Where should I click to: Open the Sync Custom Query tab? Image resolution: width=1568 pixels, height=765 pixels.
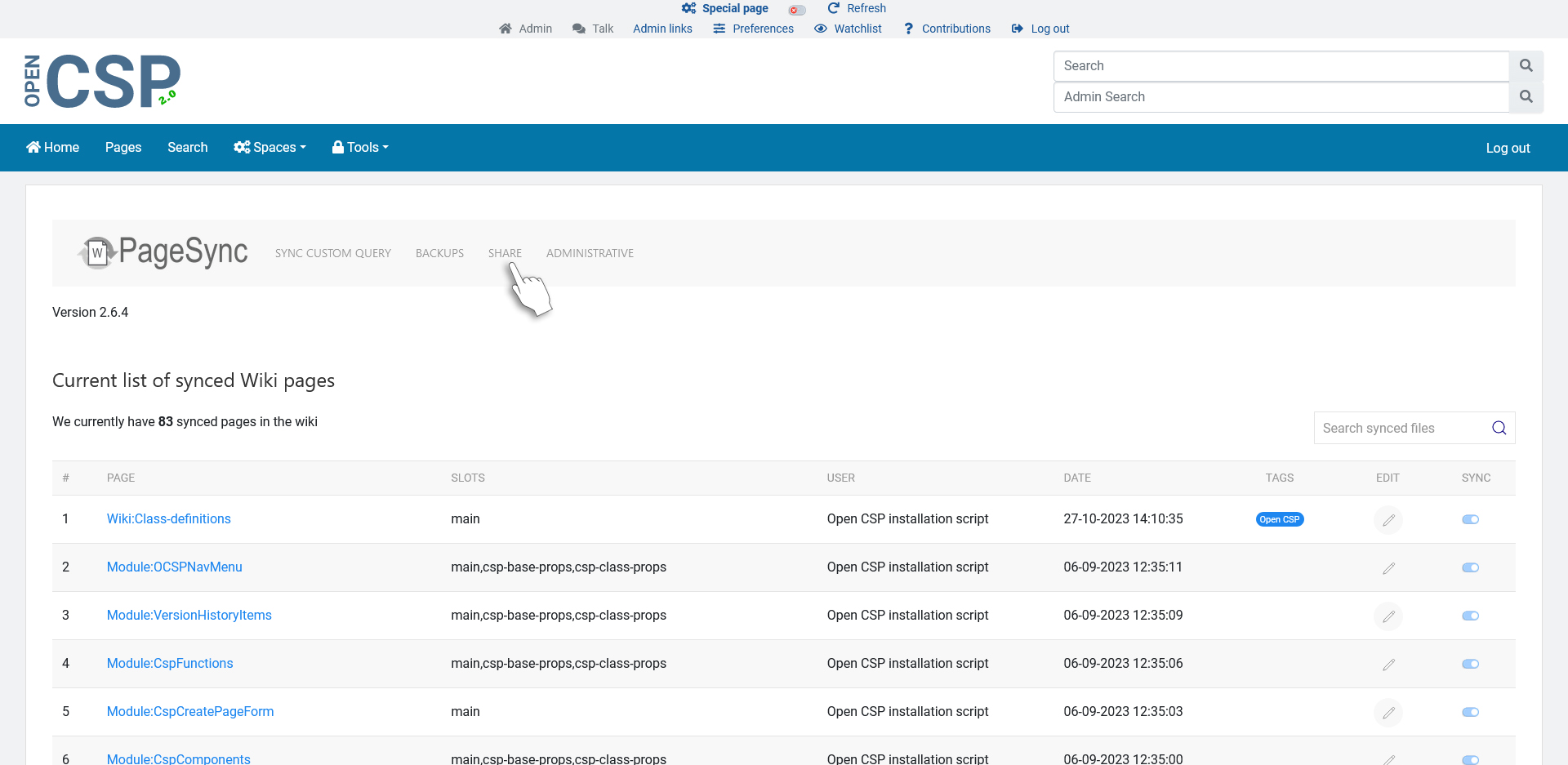(332, 254)
